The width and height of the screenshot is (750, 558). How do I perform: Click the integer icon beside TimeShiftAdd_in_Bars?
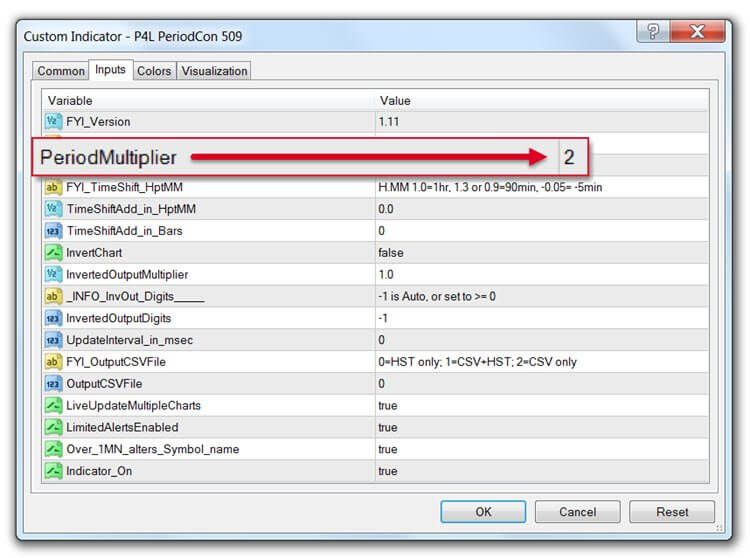[x=54, y=231]
